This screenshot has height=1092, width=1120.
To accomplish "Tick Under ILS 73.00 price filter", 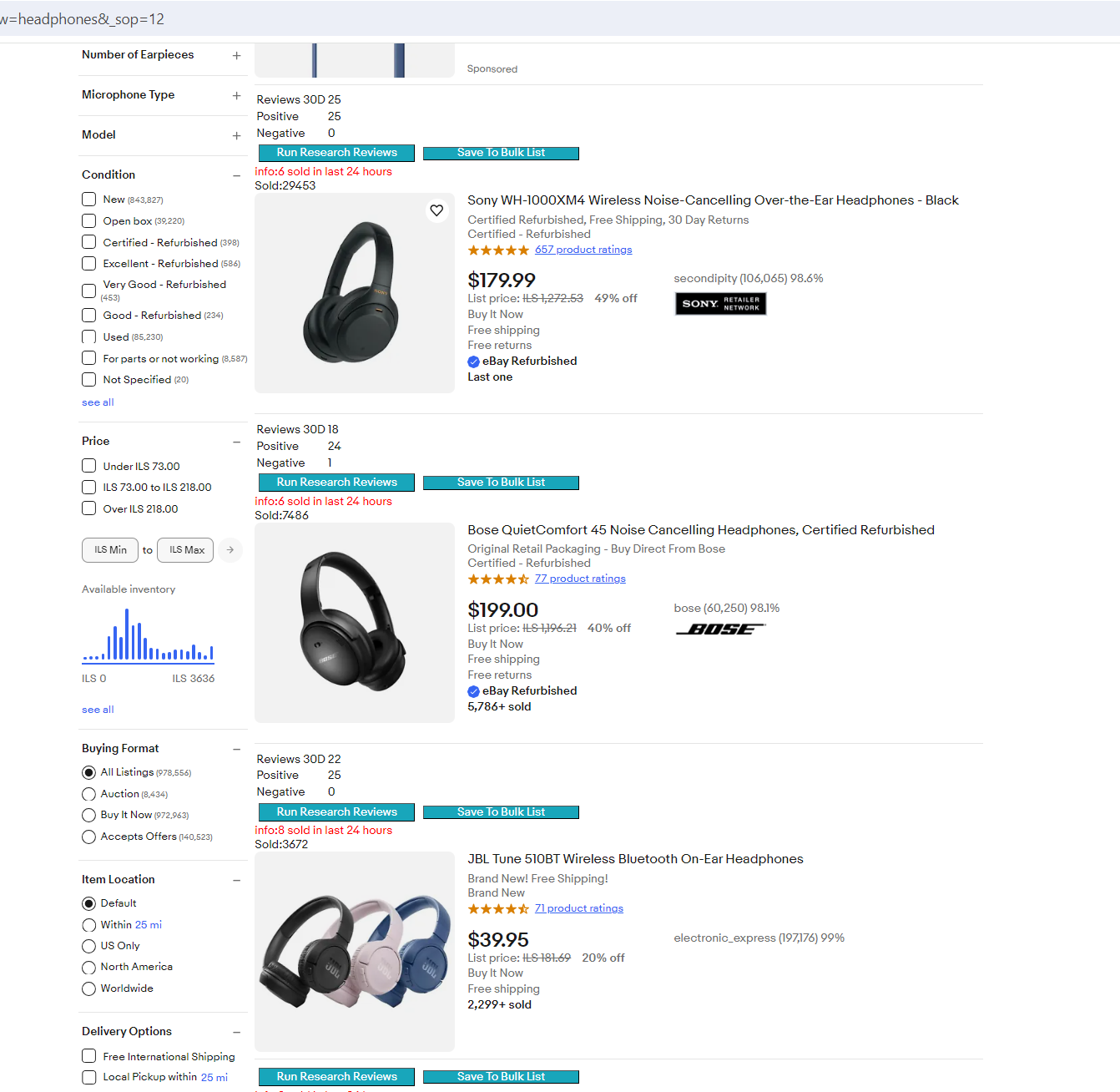I will pos(89,466).
